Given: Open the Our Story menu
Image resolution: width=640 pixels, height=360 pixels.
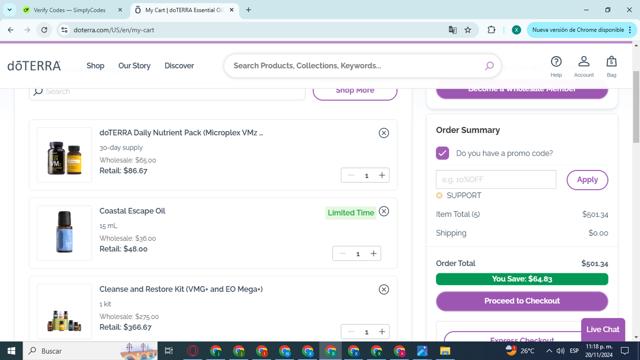Looking at the screenshot, I should tap(134, 66).
